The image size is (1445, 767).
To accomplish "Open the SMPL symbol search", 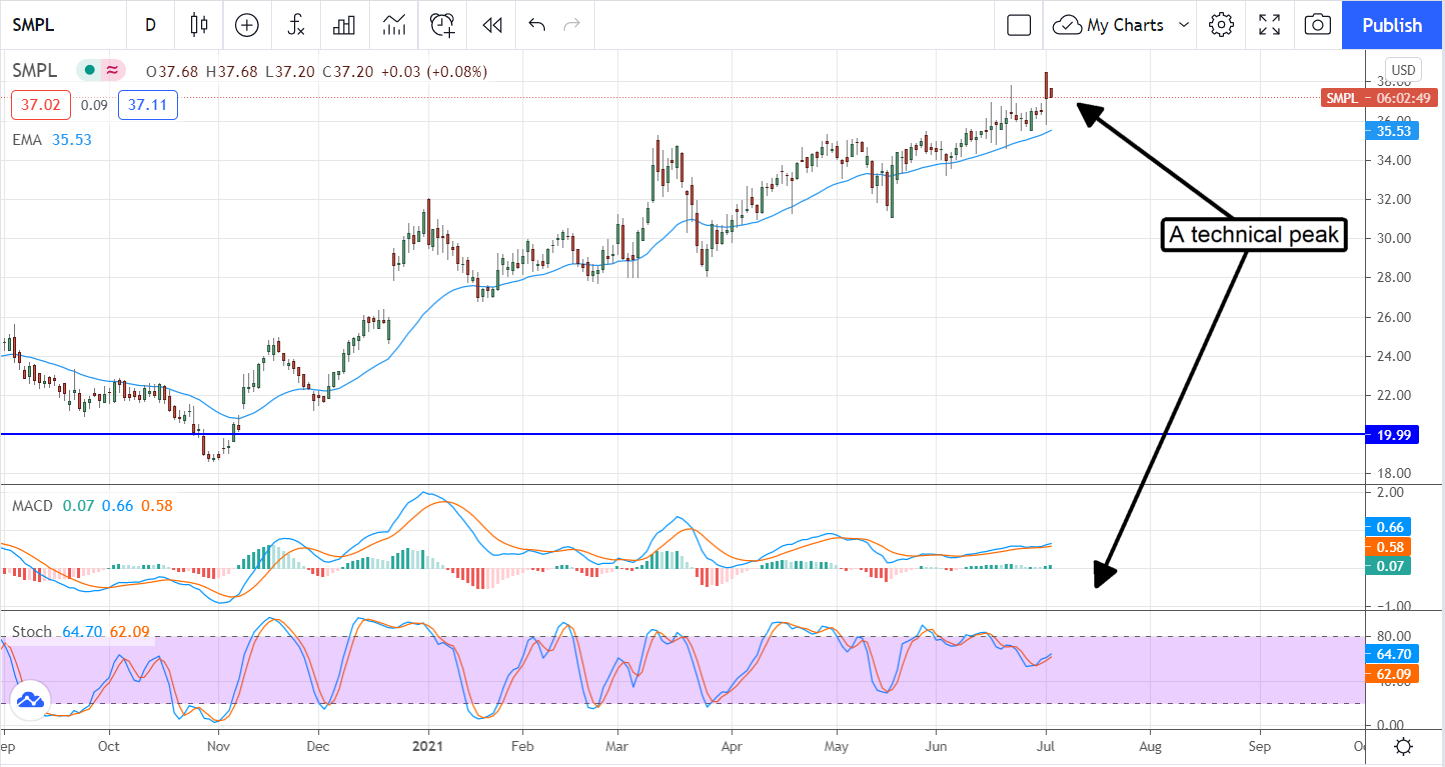I will (34, 25).
